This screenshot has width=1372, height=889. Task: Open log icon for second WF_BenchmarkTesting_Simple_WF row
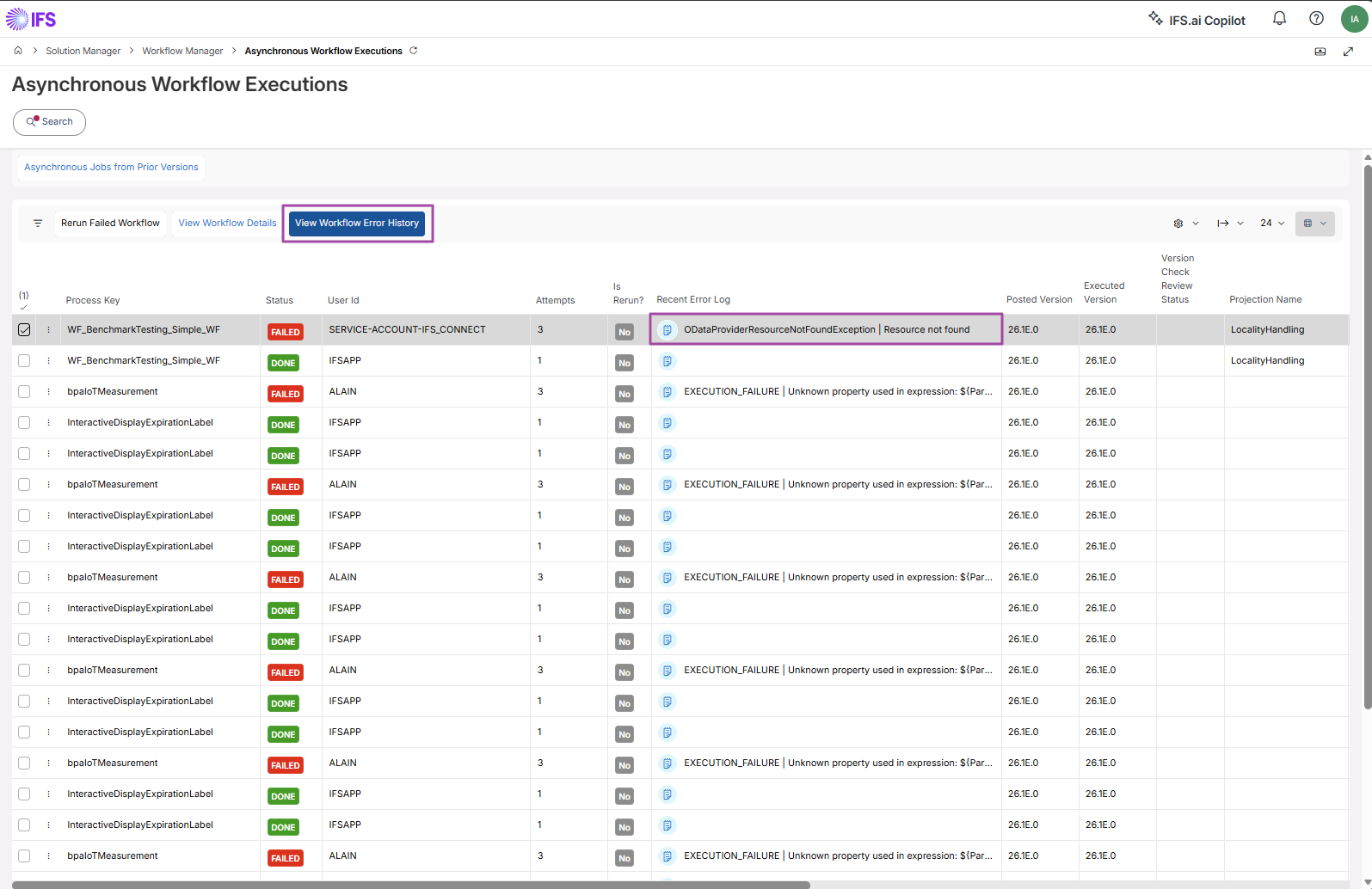tap(667, 361)
